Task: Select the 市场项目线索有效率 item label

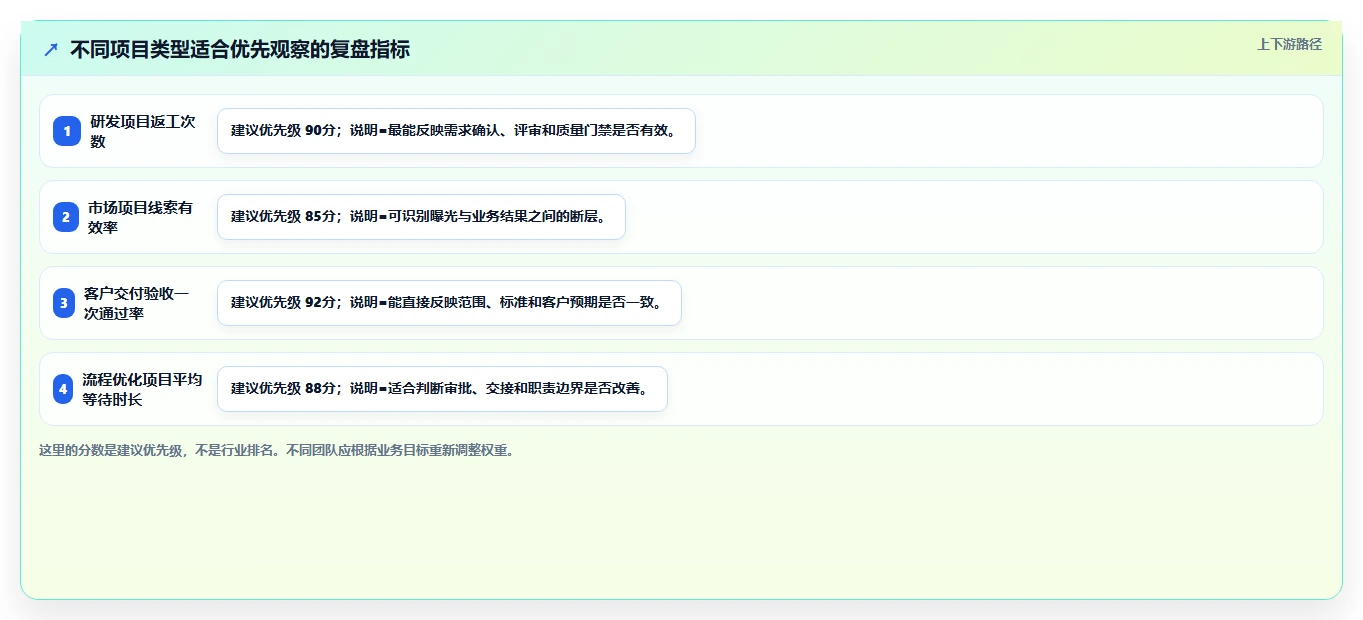Action: click(141, 217)
